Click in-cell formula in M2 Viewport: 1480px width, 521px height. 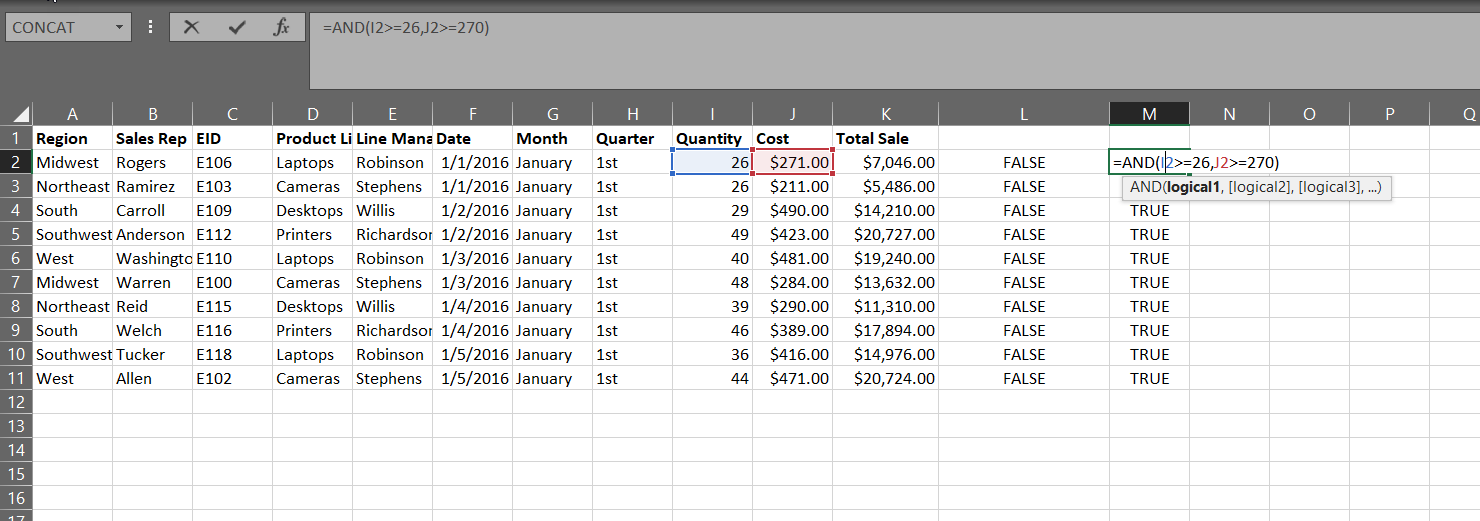[1195, 163]
